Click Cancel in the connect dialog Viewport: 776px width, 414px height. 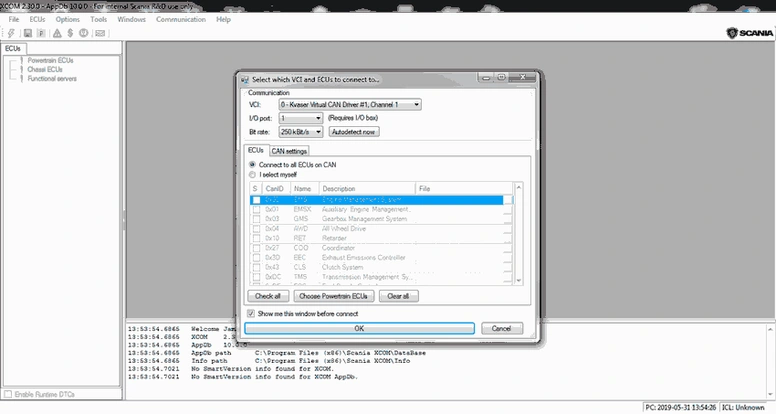click(501, 328)
